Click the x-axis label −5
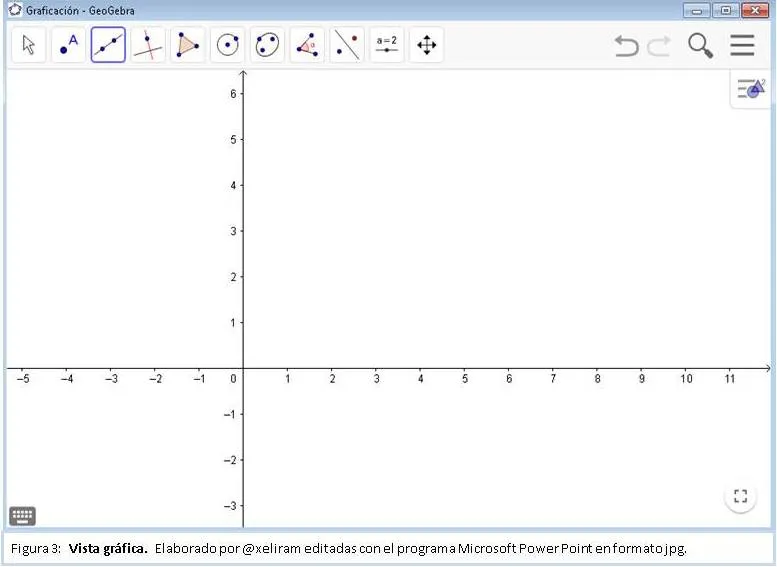The height and width of the screenshot is (567, 777). (23, 379)
